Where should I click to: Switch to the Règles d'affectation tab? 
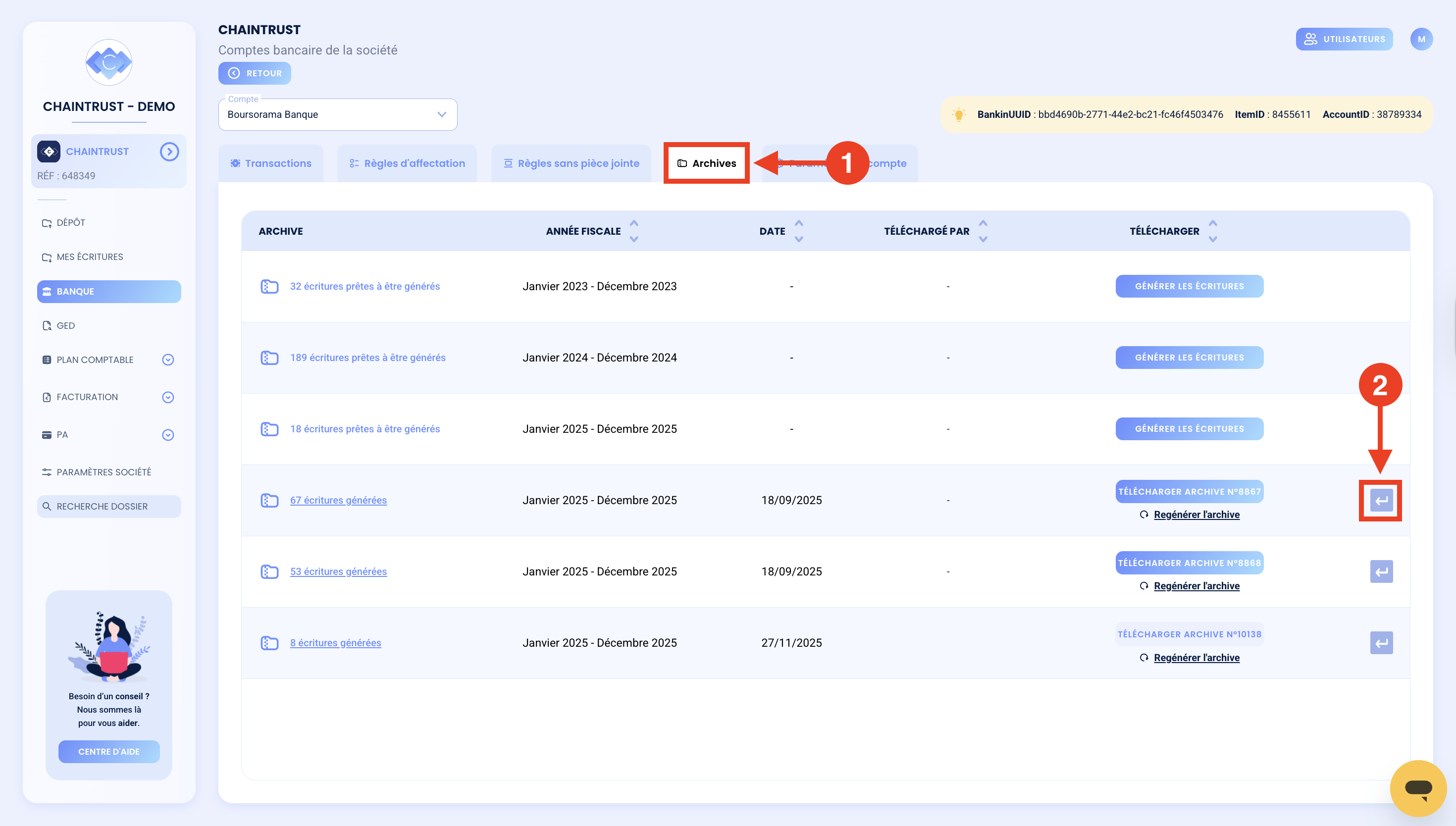(x=407, y=163)
